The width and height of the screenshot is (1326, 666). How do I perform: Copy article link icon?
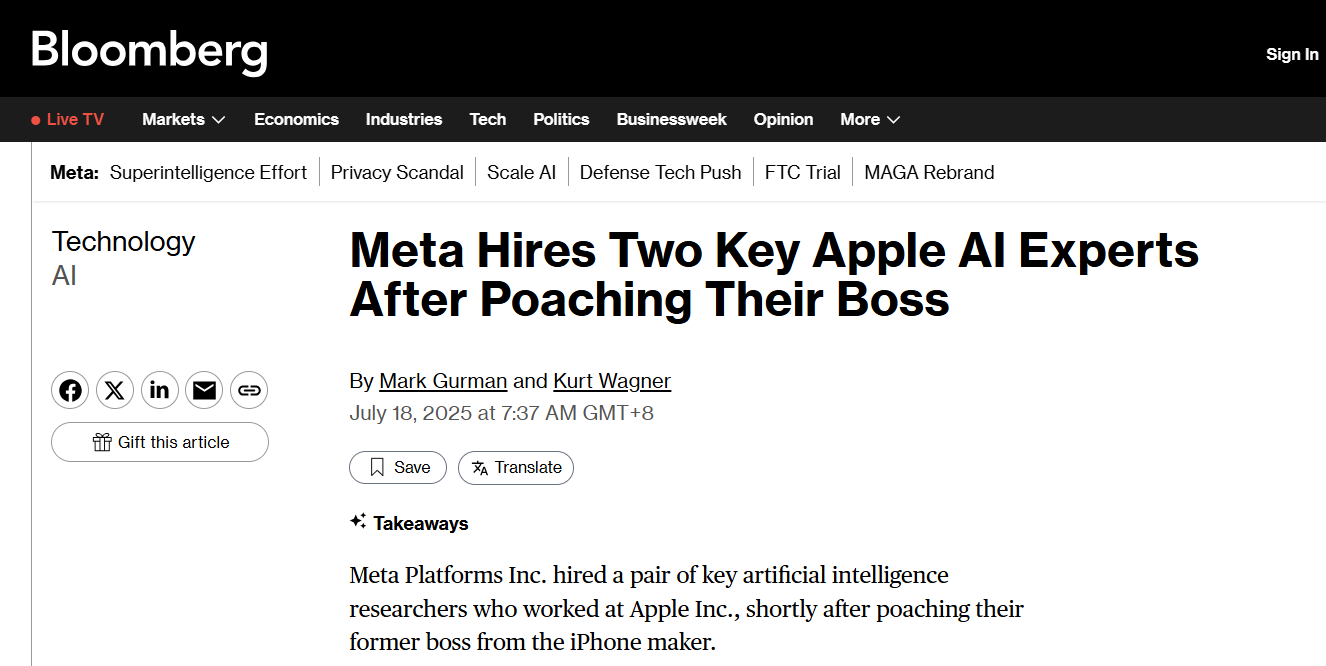249,390
